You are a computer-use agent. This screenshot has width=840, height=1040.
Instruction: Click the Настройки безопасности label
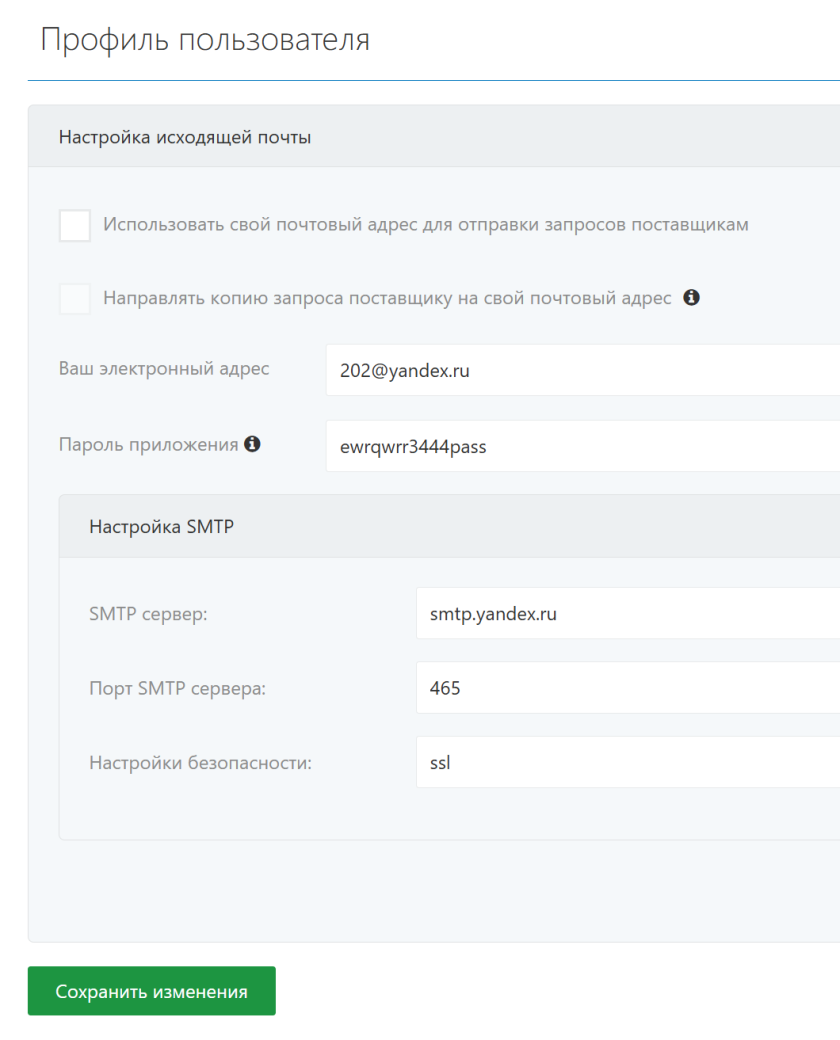[200, 763]
